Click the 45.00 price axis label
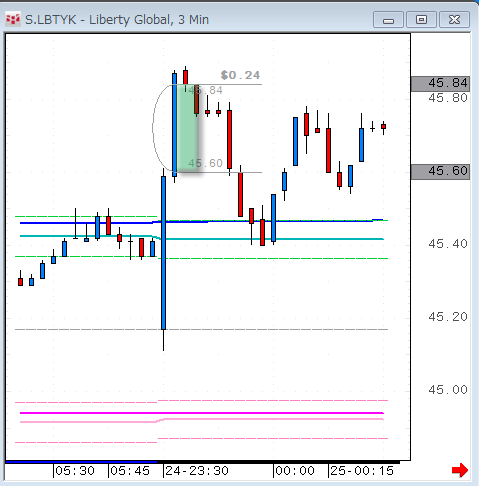The image size is (479, 486). point(448,390)
